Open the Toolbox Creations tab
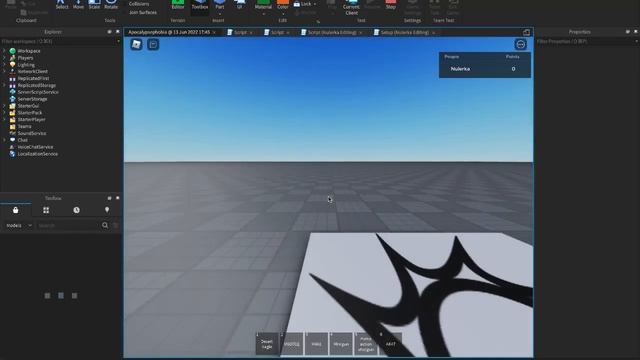Image resolution: width=640 pixels, height=360 pixels. click(107, 210)
